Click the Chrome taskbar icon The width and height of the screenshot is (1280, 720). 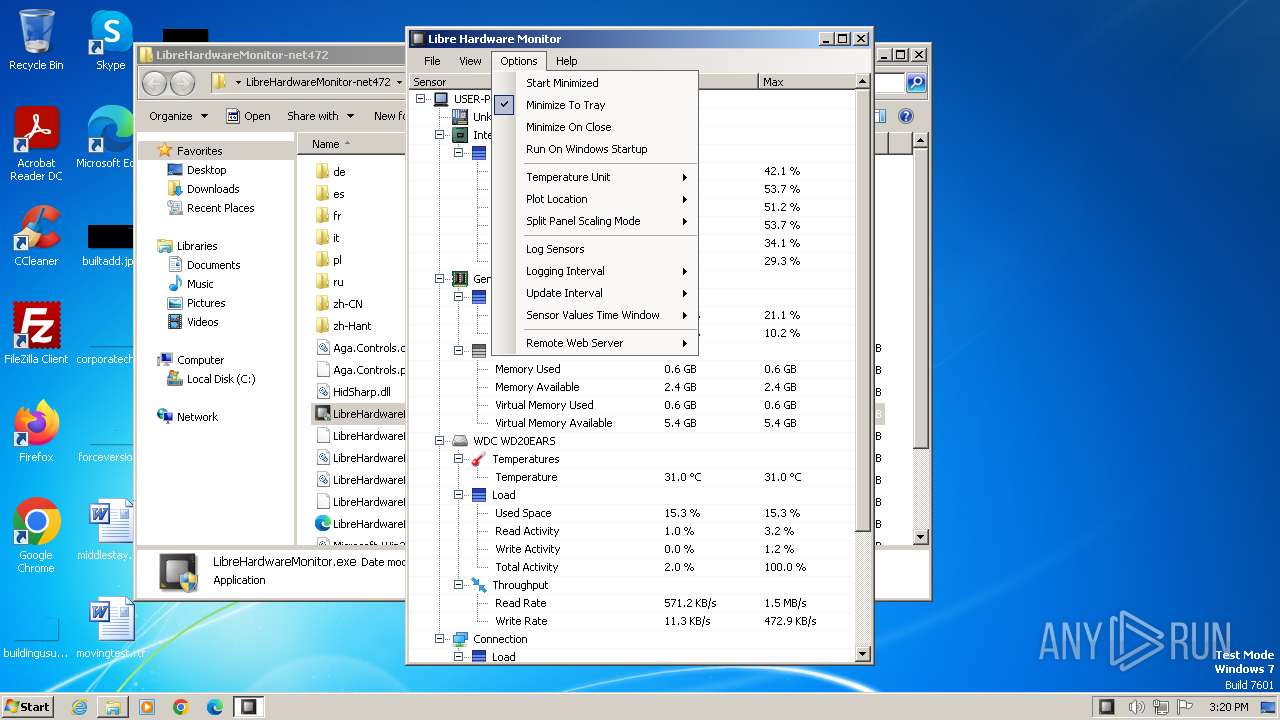point(181,707)
